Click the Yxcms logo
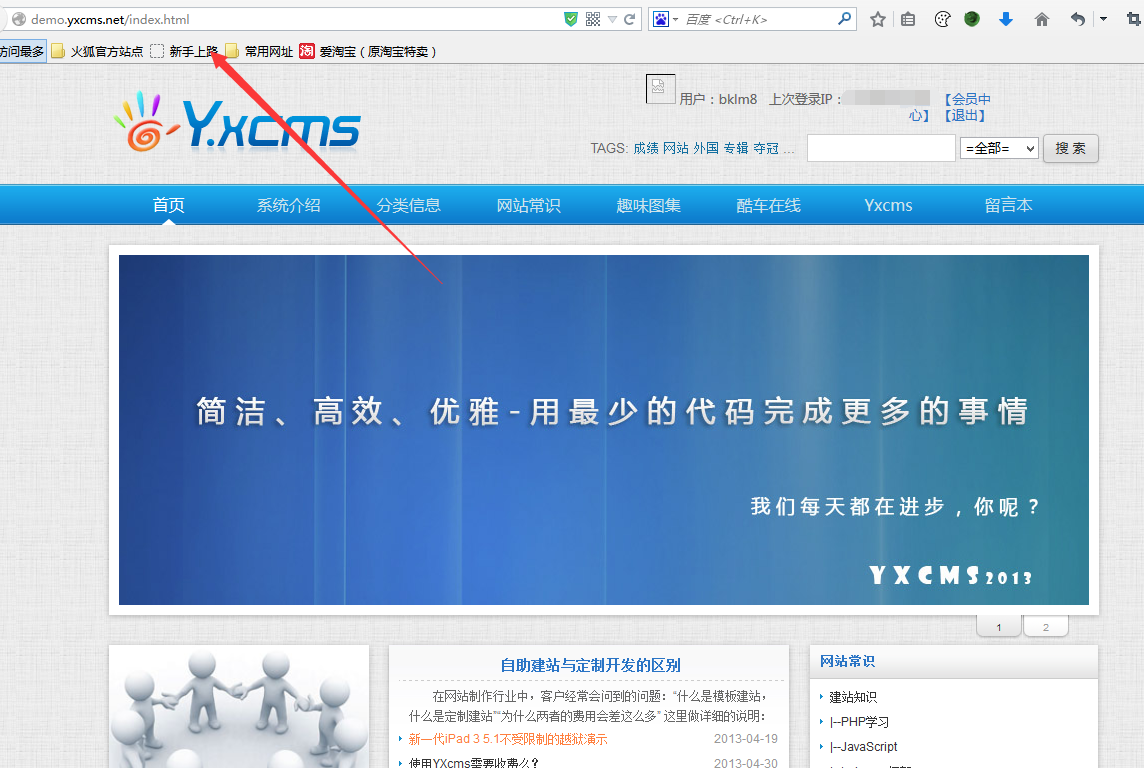The height and width of the screenshot is (768, 1144). (237, 122)
